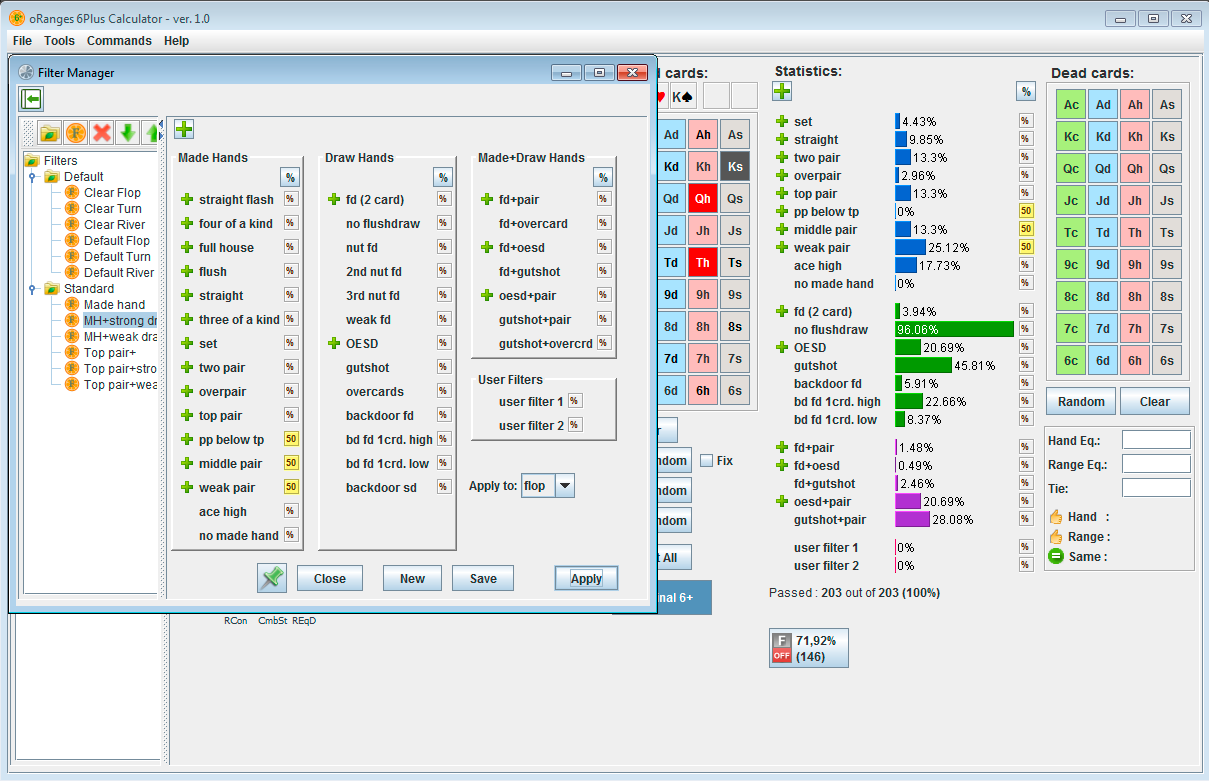Open the Commands menu
Screen dimensions: 1209x781
119,41
